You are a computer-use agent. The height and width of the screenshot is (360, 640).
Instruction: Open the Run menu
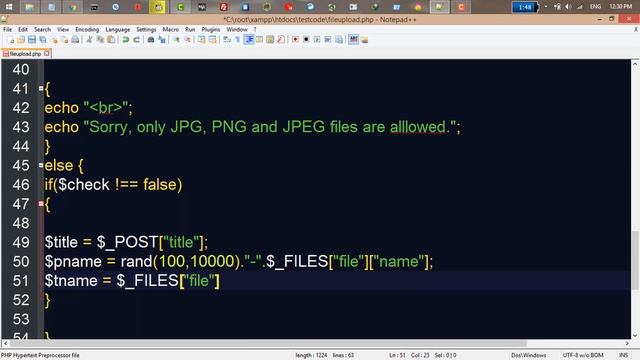pos(190,29)
